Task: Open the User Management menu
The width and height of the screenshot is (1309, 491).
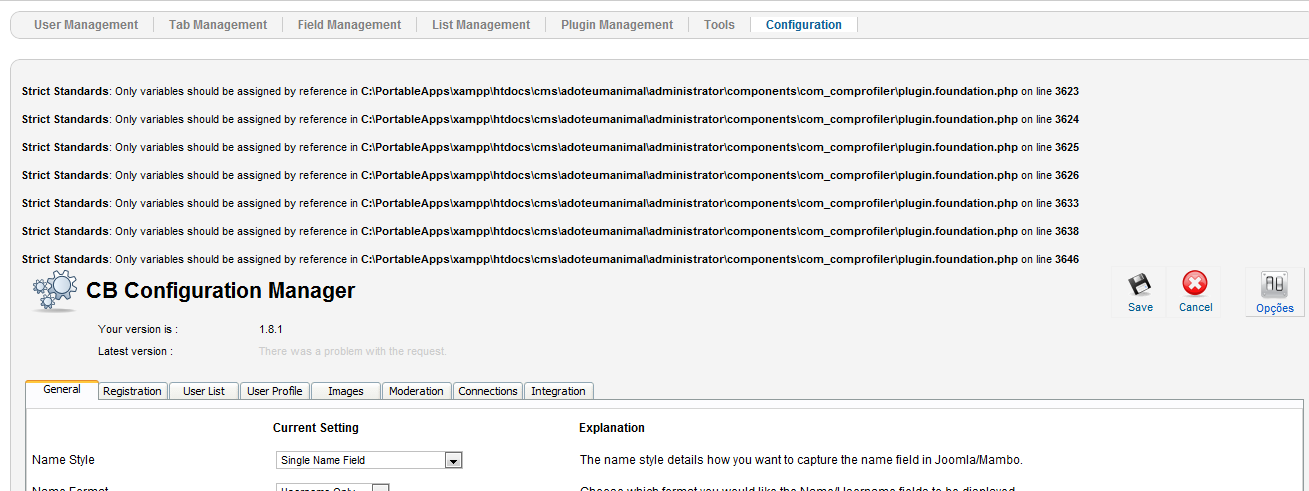Action: click(86, 25)
